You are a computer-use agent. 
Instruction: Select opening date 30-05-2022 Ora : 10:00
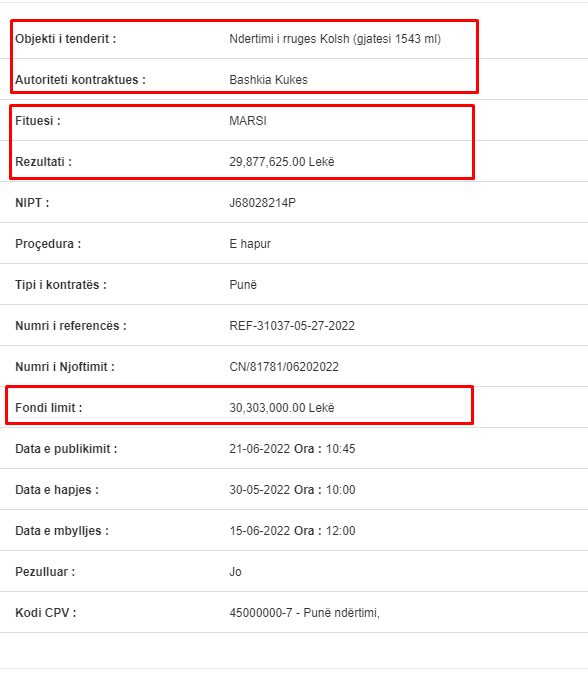[x=292, y=490]
